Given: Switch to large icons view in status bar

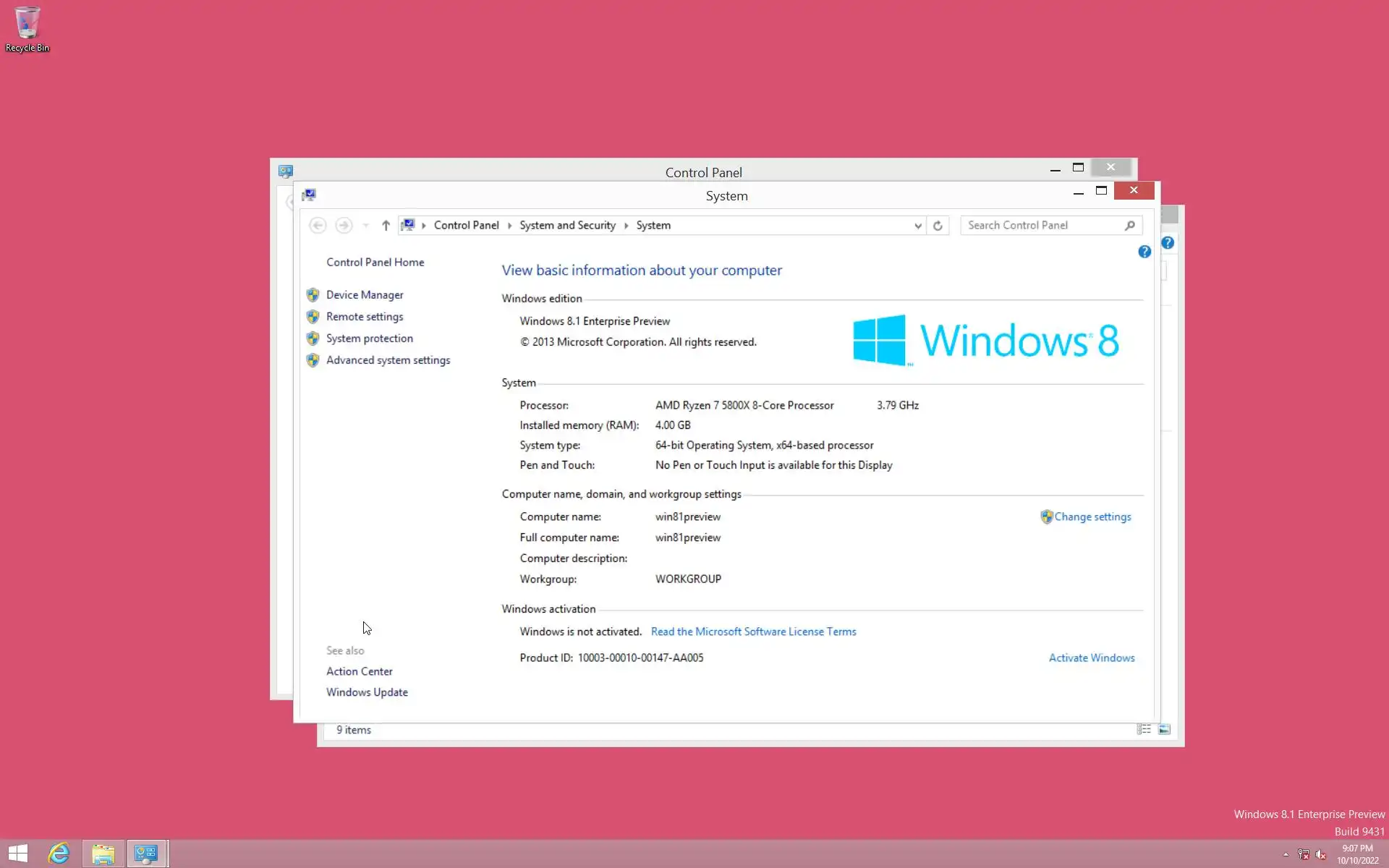Looking at the screenshot, I should pos(1164,729).
